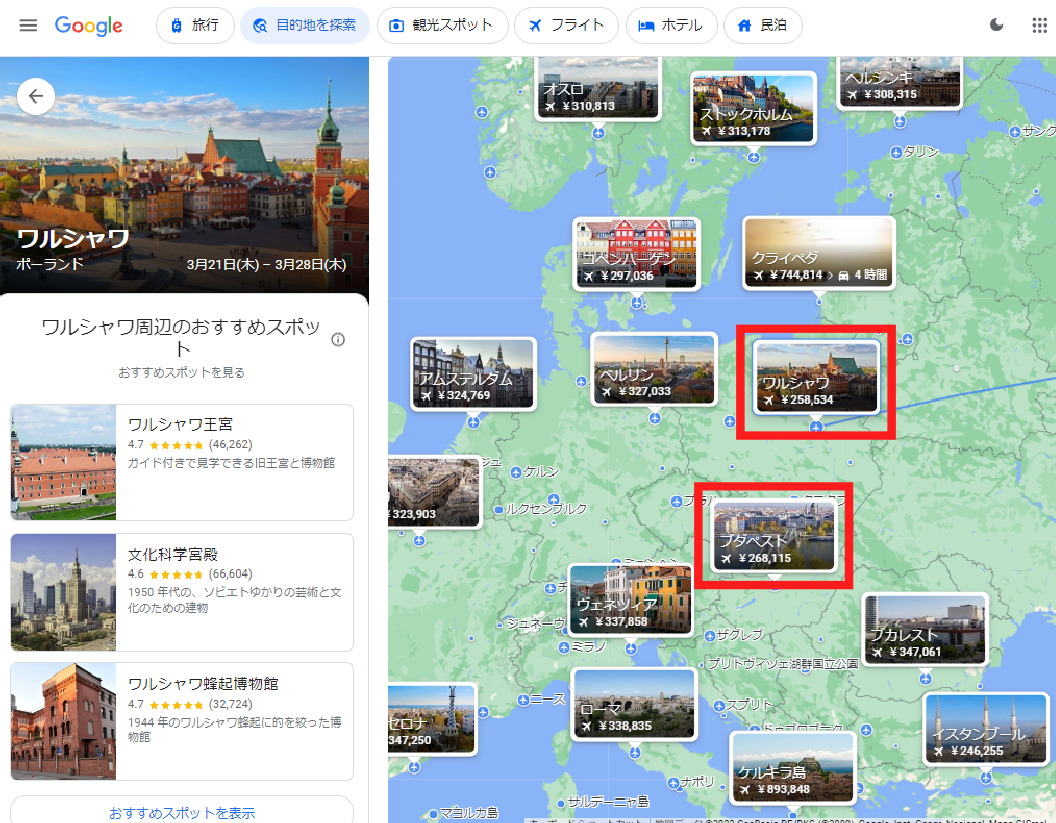Viewport: 1056px width, 823px height.
Task: Select the クライペダ destination card
Action: click(819, 253)
